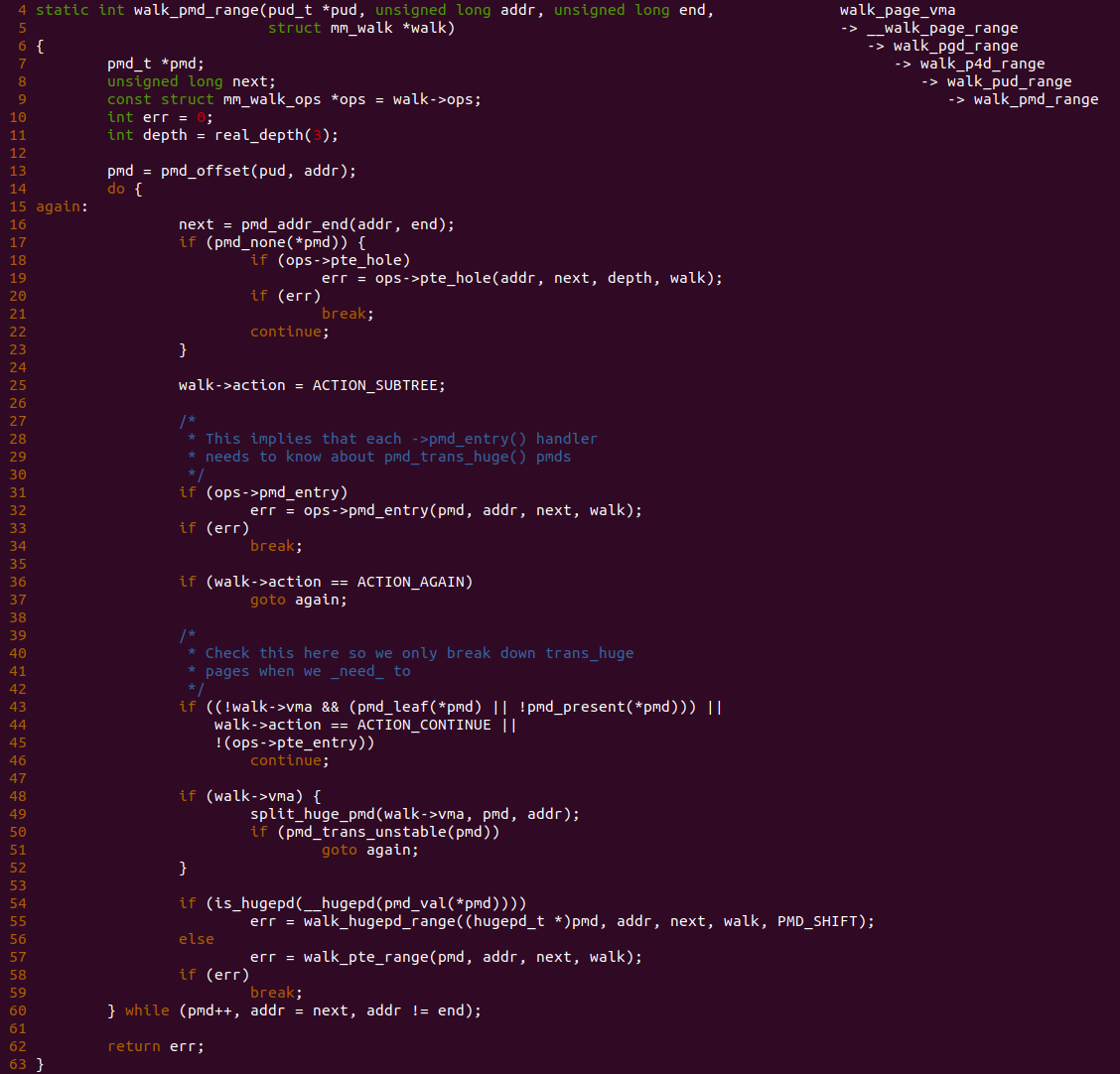1120x1074 pixels.
Task: Select walk_pud_range in the call chain
Action: [x=1009, y=81]
